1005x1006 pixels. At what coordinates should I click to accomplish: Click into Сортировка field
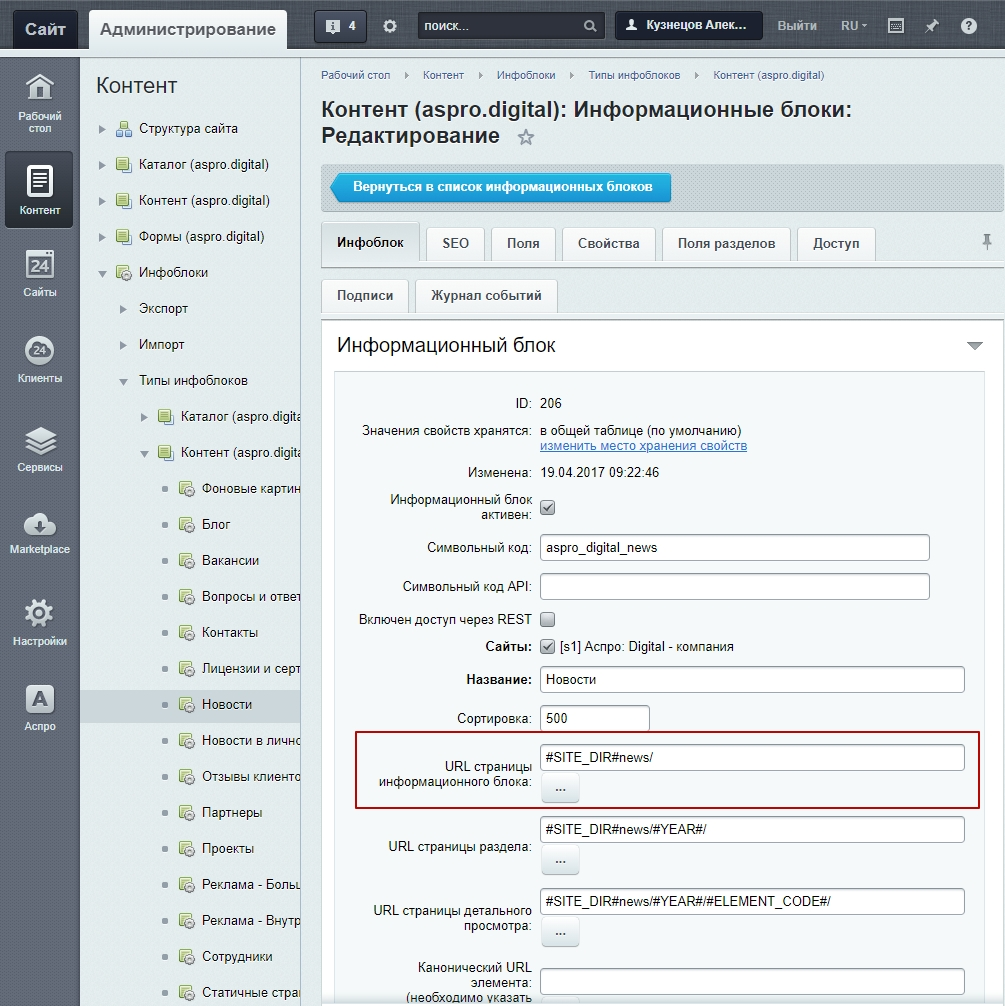tap(594, 718)
